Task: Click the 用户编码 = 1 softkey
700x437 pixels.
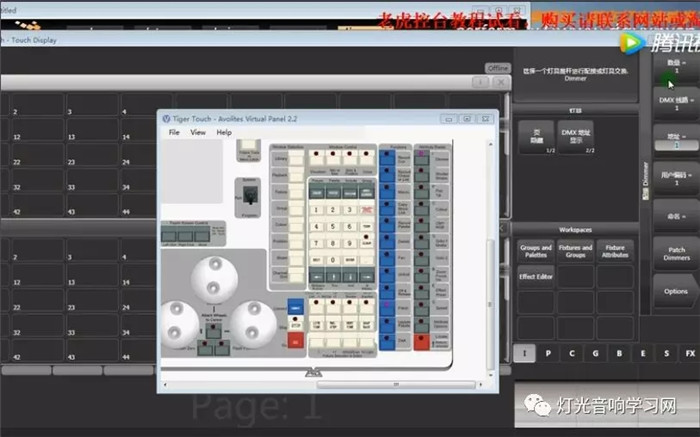Action: click(x=676, y=179)
